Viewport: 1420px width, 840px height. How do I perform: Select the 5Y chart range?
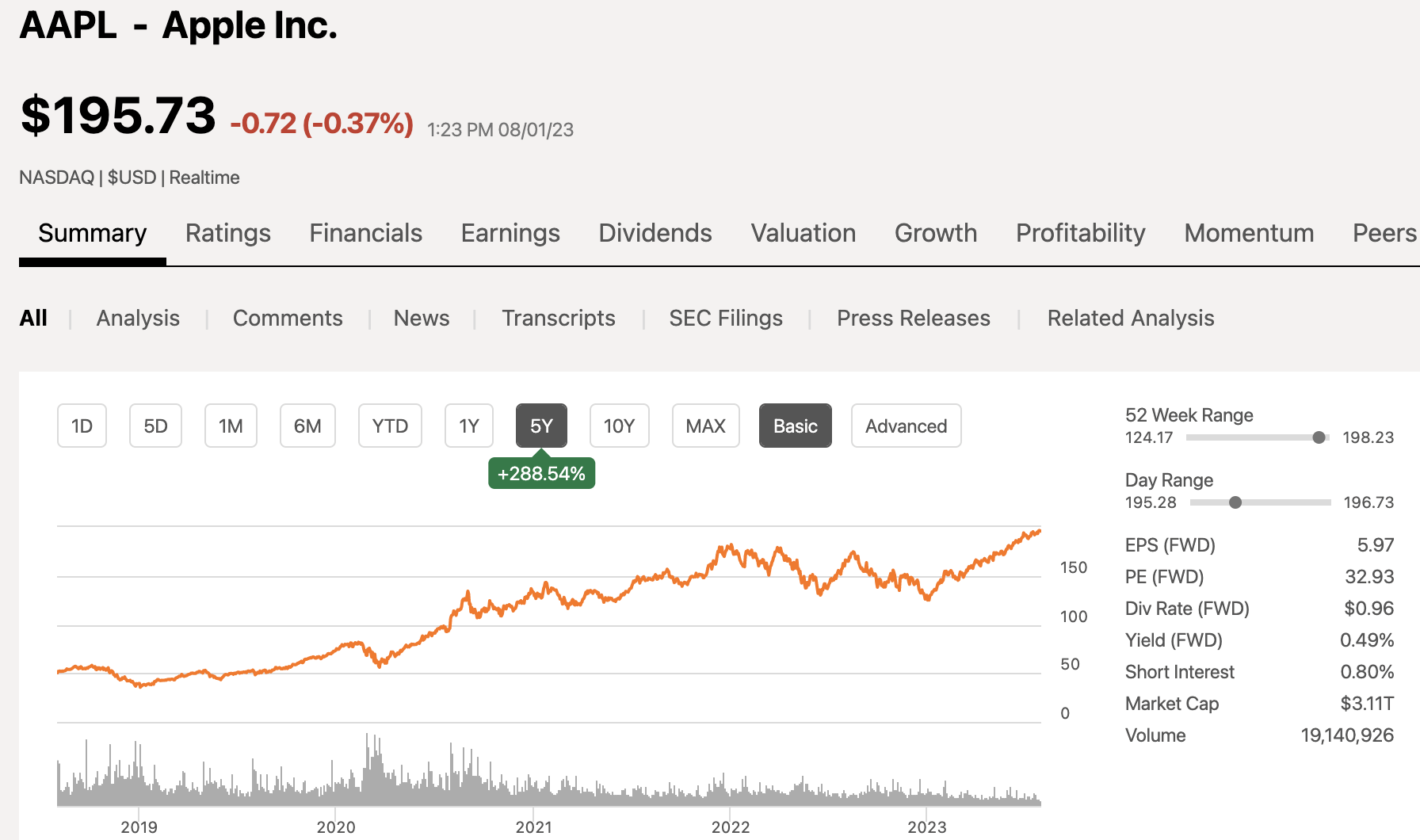(x=541, y=426)
